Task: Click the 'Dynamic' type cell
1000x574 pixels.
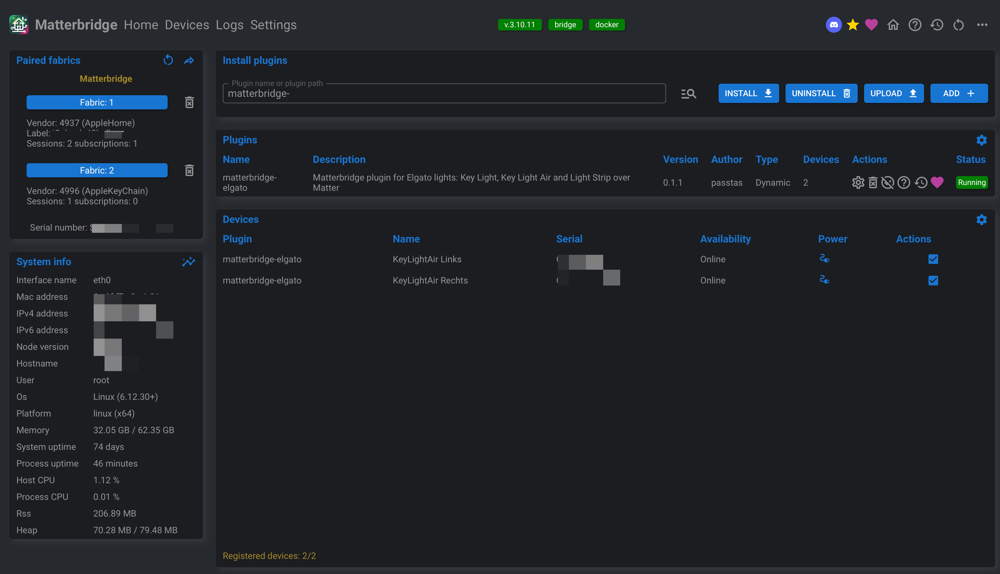Action: click(772, 182)
